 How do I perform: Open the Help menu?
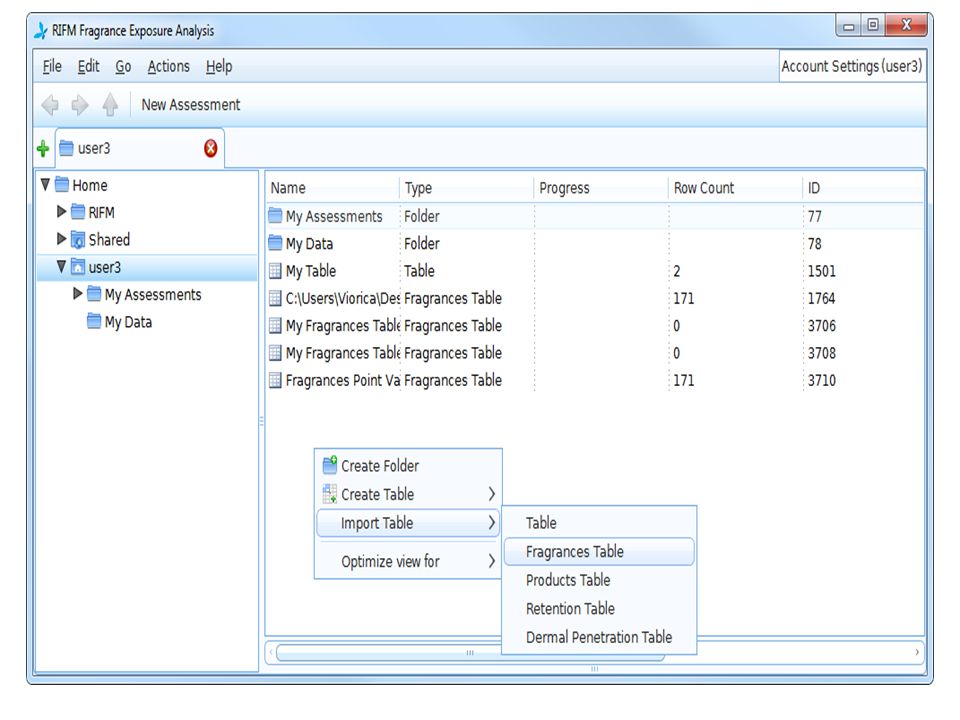pos(219,66)
